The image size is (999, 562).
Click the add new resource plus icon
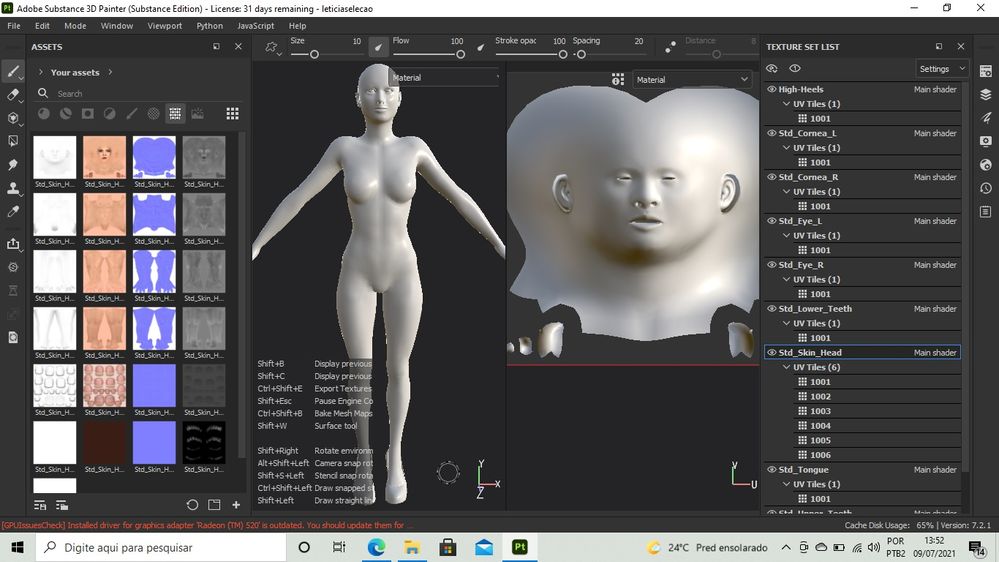pyautogui.click(x=236, y=505)
